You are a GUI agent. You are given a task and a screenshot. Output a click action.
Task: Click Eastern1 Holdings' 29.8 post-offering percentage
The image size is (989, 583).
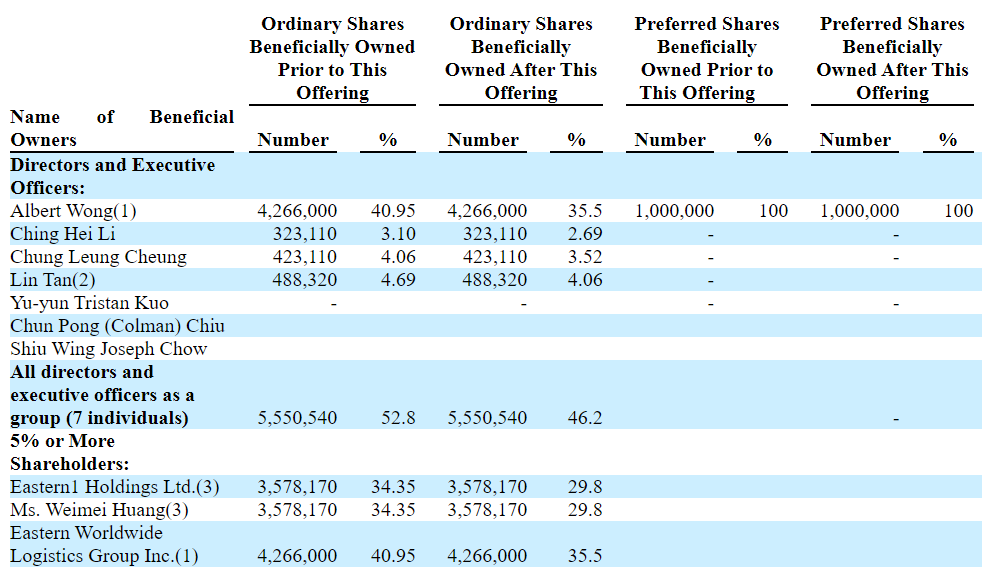click(585, 487)
